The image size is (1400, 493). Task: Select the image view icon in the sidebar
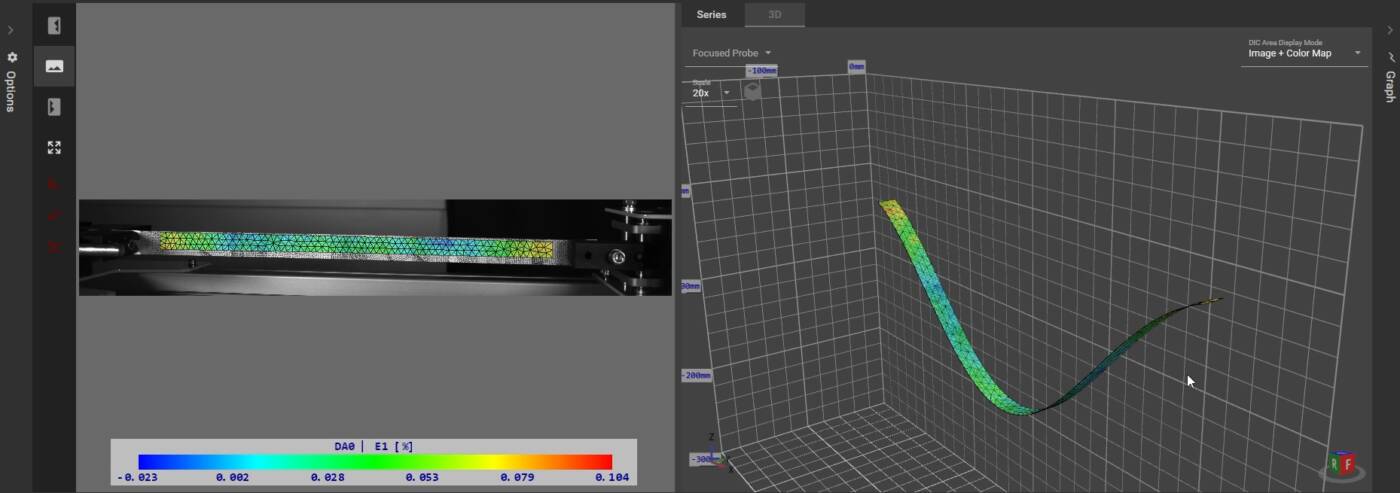pos(54,66)
